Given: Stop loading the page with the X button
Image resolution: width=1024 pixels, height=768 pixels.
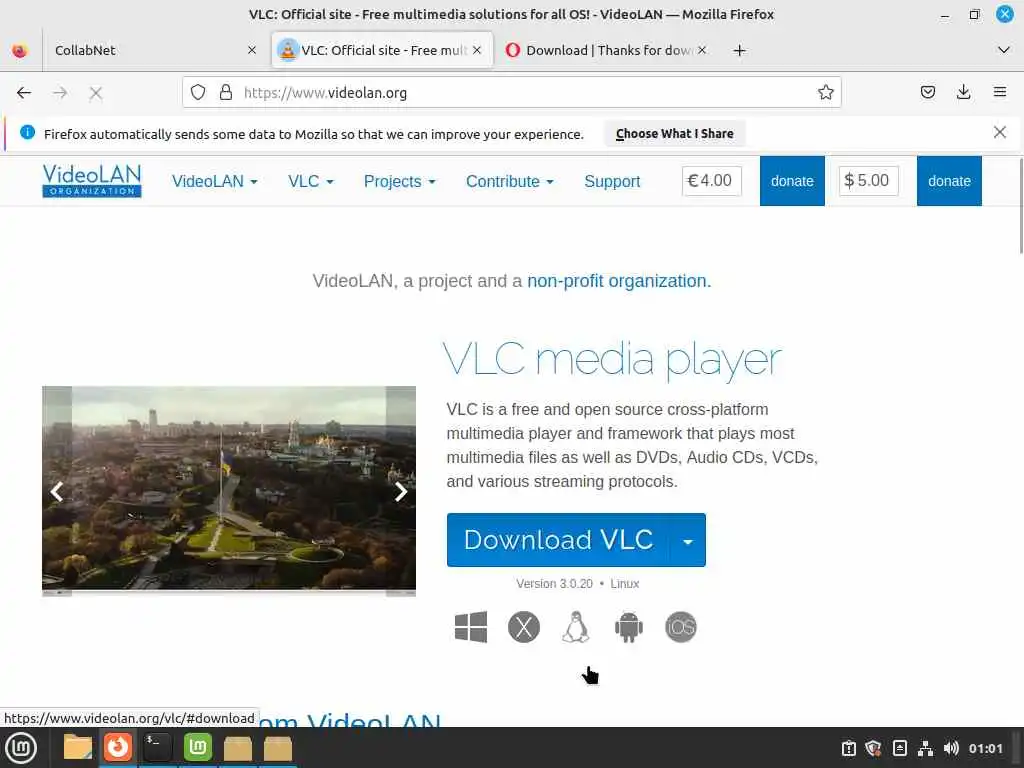Looking at the screenshot, I should point(96,93).
